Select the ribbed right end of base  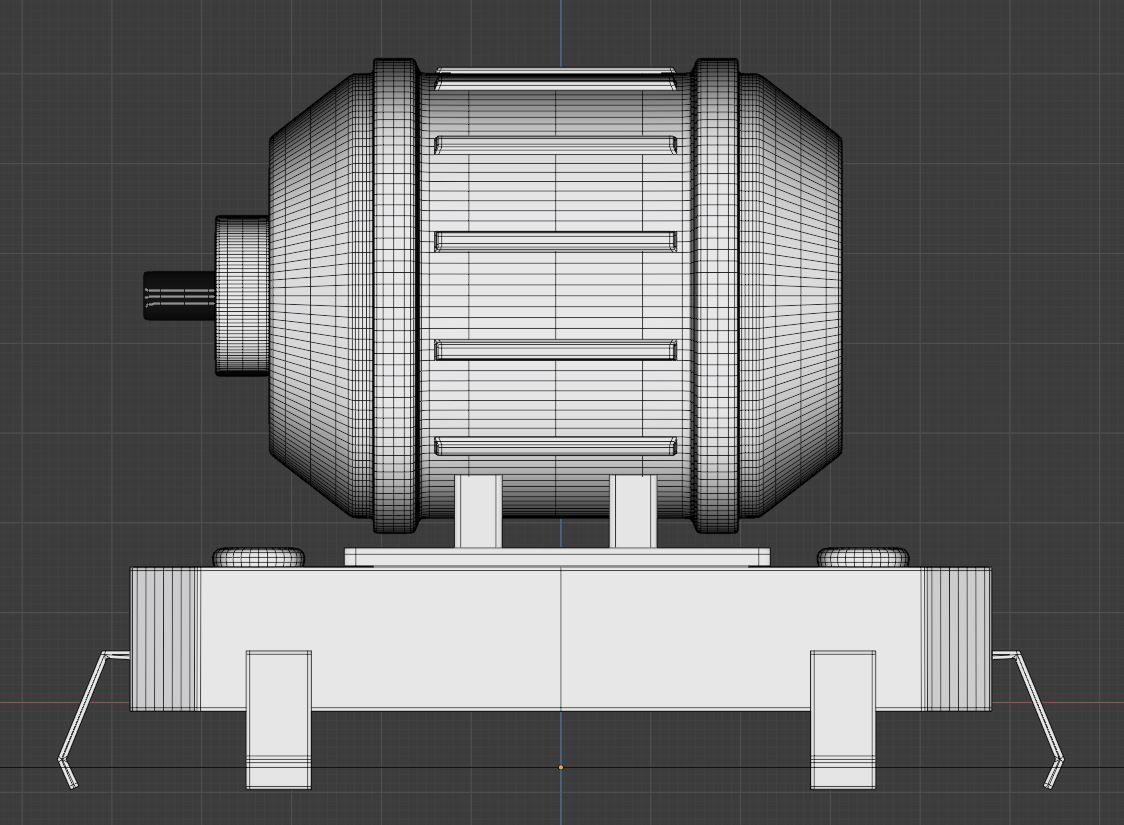[x=957, y=639]
